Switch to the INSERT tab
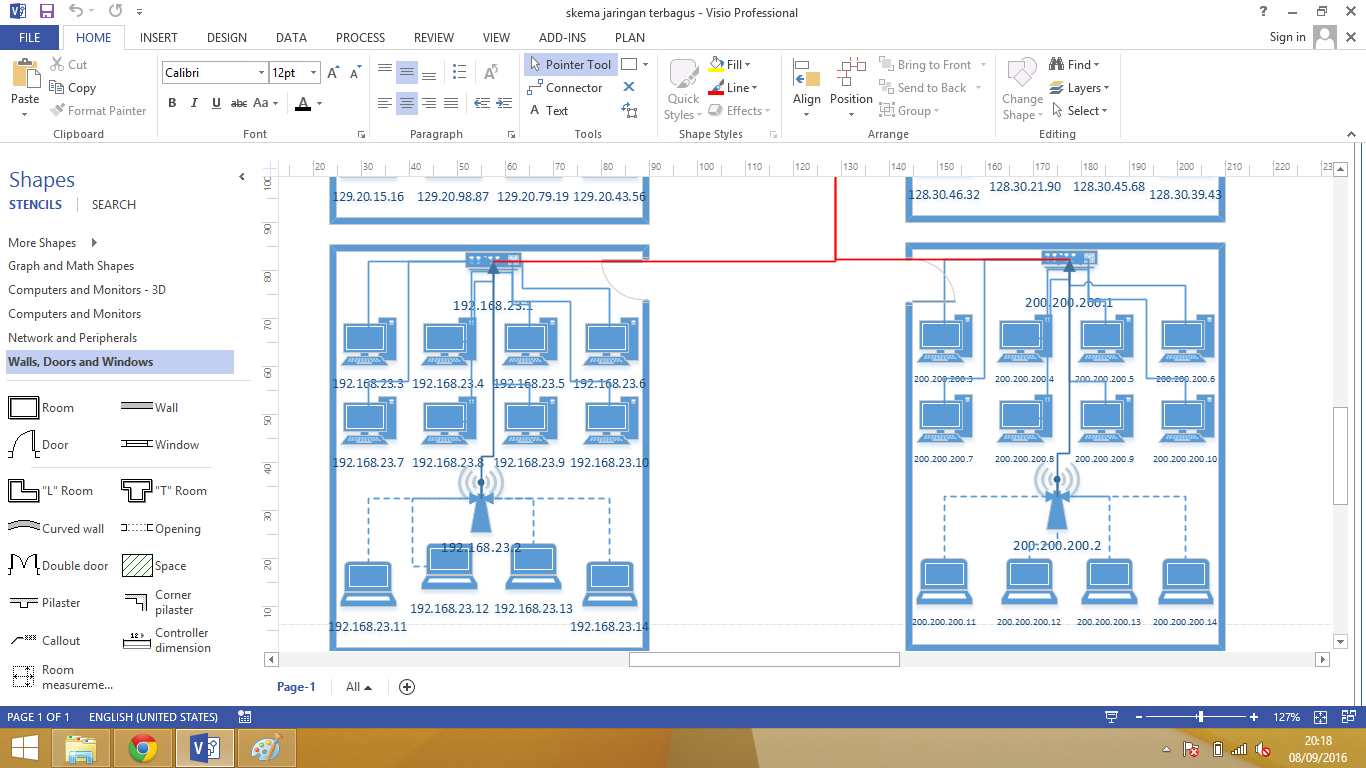 (159, 38)
